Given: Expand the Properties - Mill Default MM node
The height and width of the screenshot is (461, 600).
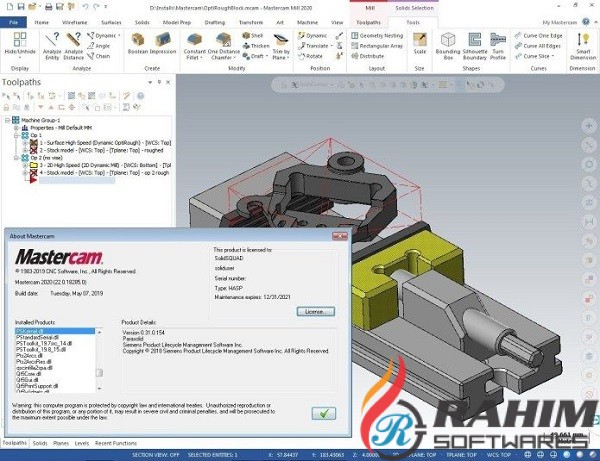Looking at the screenshot, I should (x=15, y=128).
